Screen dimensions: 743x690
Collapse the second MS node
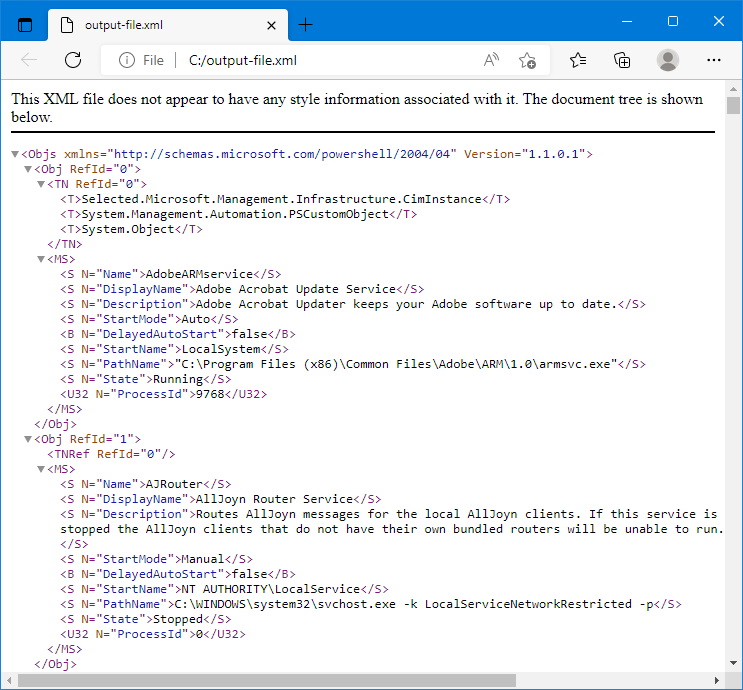[41, 469]
